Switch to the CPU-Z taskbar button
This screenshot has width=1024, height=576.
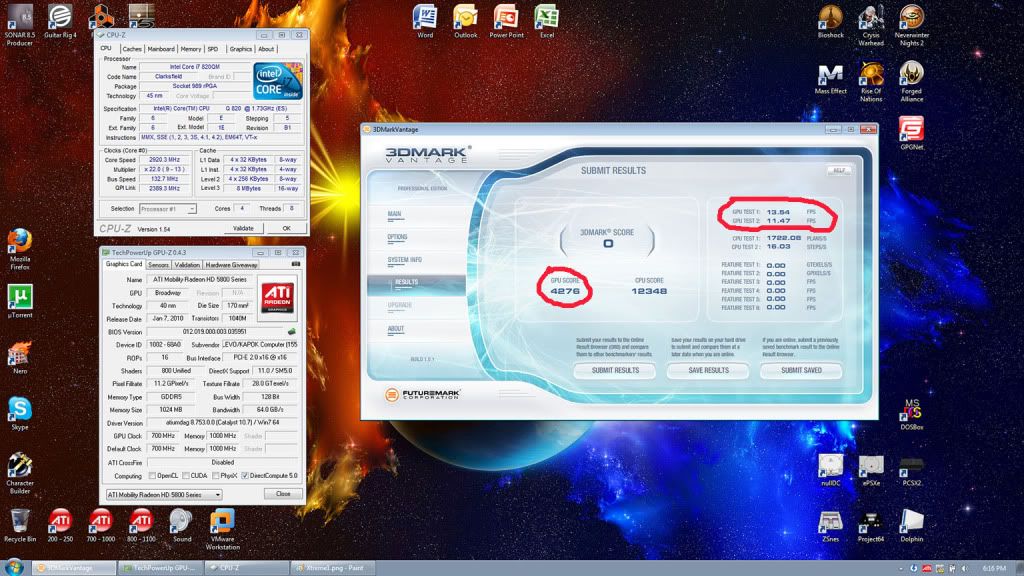coord(247,568)
